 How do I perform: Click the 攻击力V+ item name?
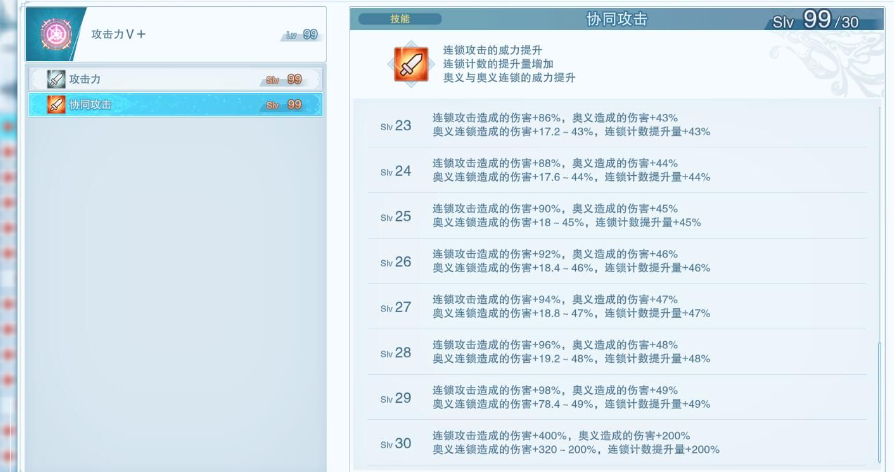pyautogui.click(x=119, y=34)
